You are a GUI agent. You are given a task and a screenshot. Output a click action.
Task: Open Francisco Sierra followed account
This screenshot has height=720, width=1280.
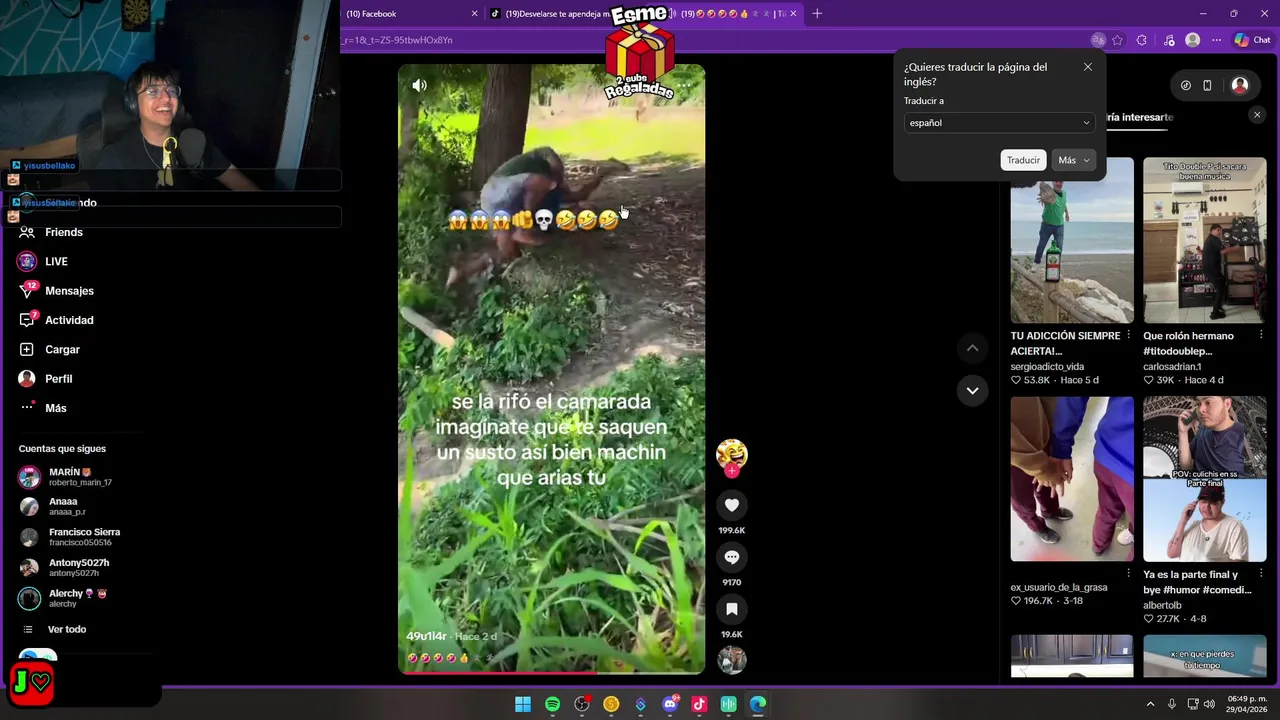[84, 537]
